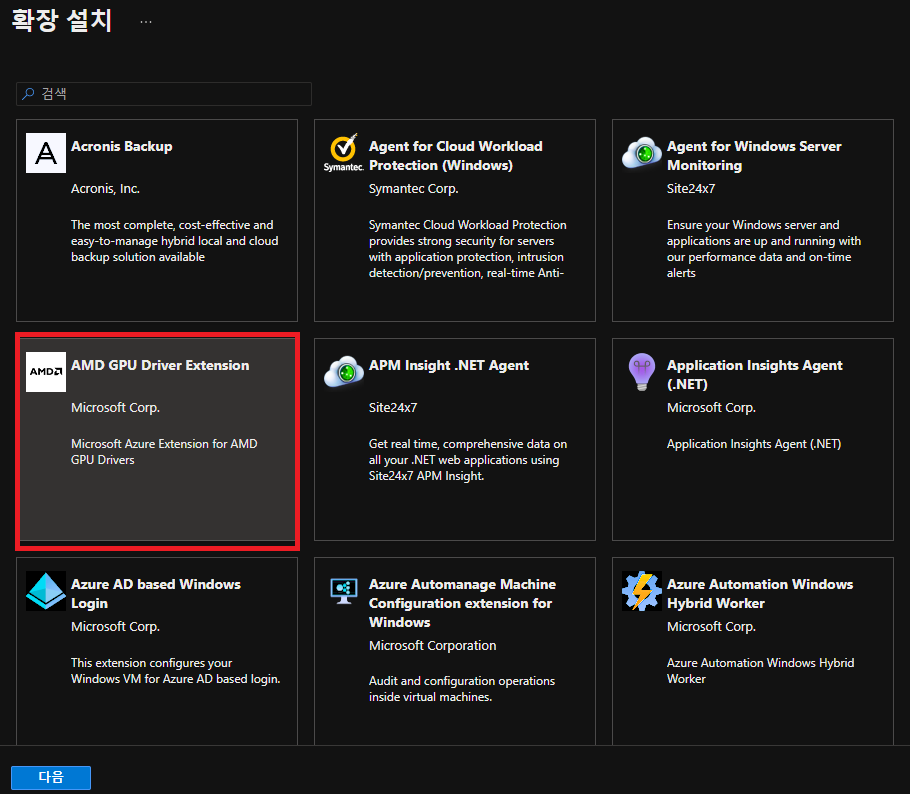The height and width of the screenshot is (794, 910).
Task: Click the AMD logo icon
Action: click(x=46, y=372)
